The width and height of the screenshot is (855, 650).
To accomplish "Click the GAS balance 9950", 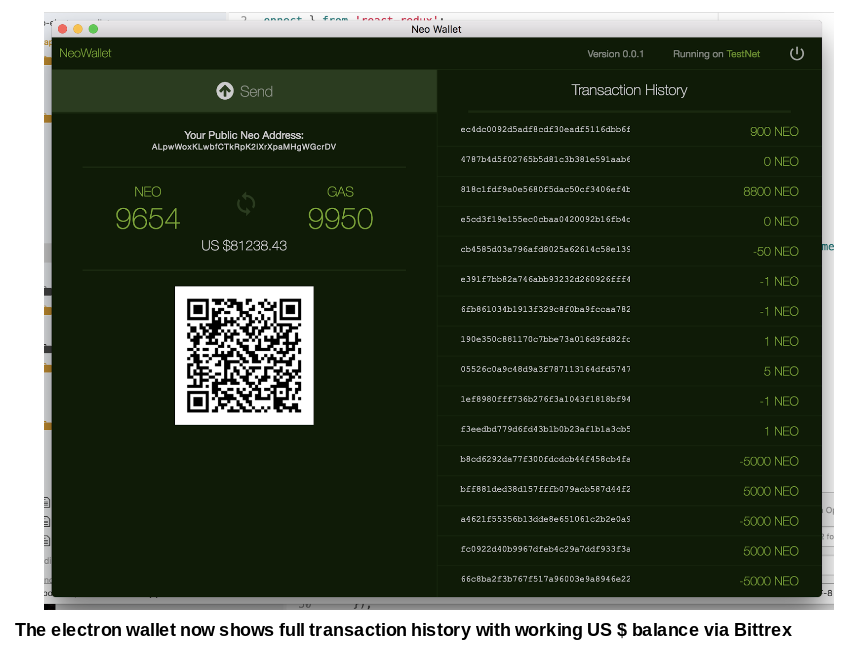I will tap(340, 219).
